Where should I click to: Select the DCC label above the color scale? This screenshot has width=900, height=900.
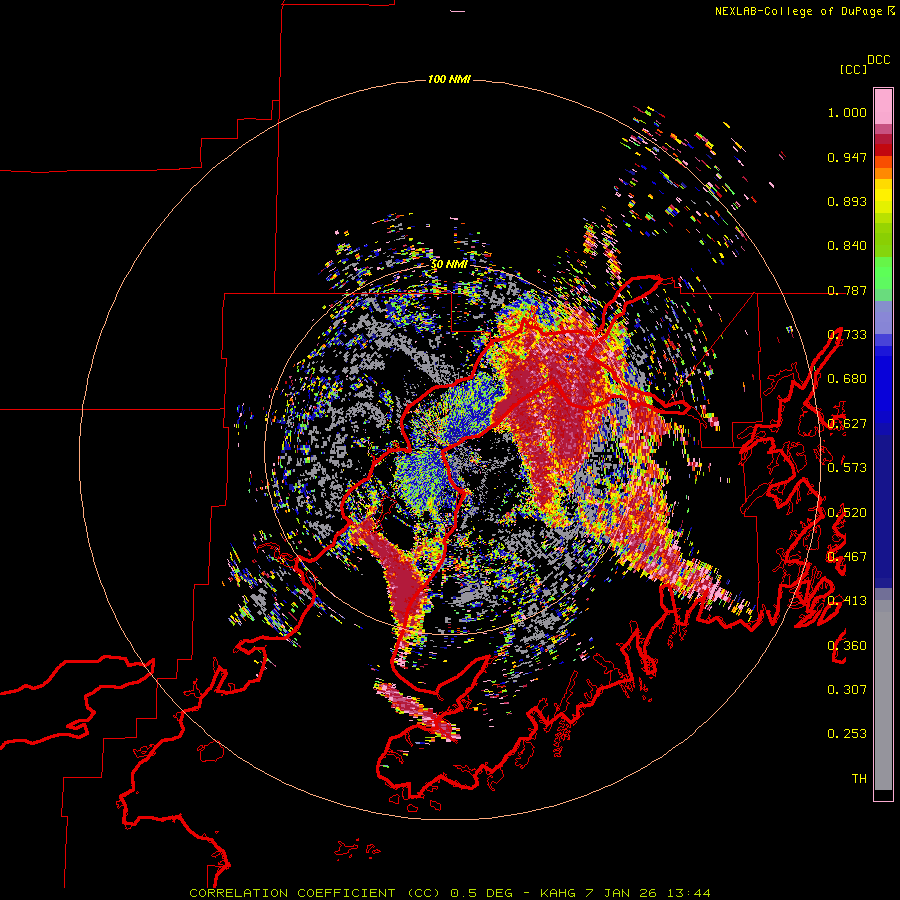pyautogui.click(x=878, y=60)
